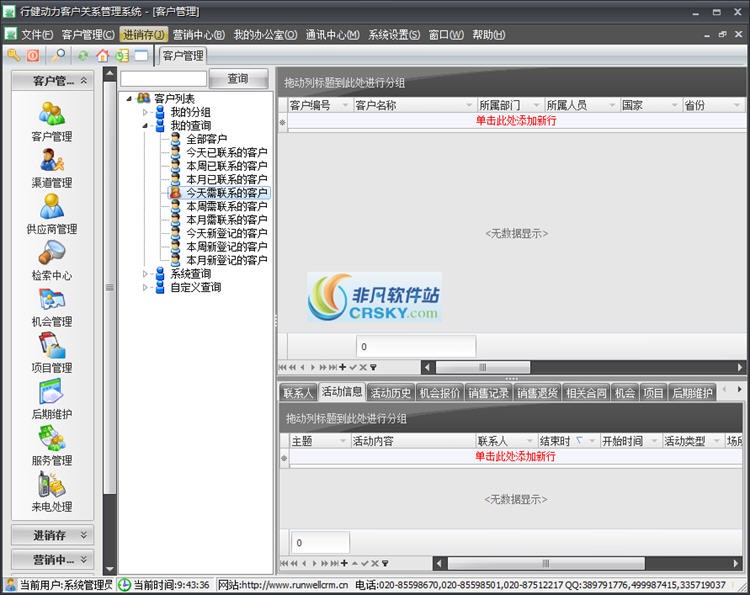Open 后期维护 in the sidebar
The image size is (750, 595).
[52, 400]
